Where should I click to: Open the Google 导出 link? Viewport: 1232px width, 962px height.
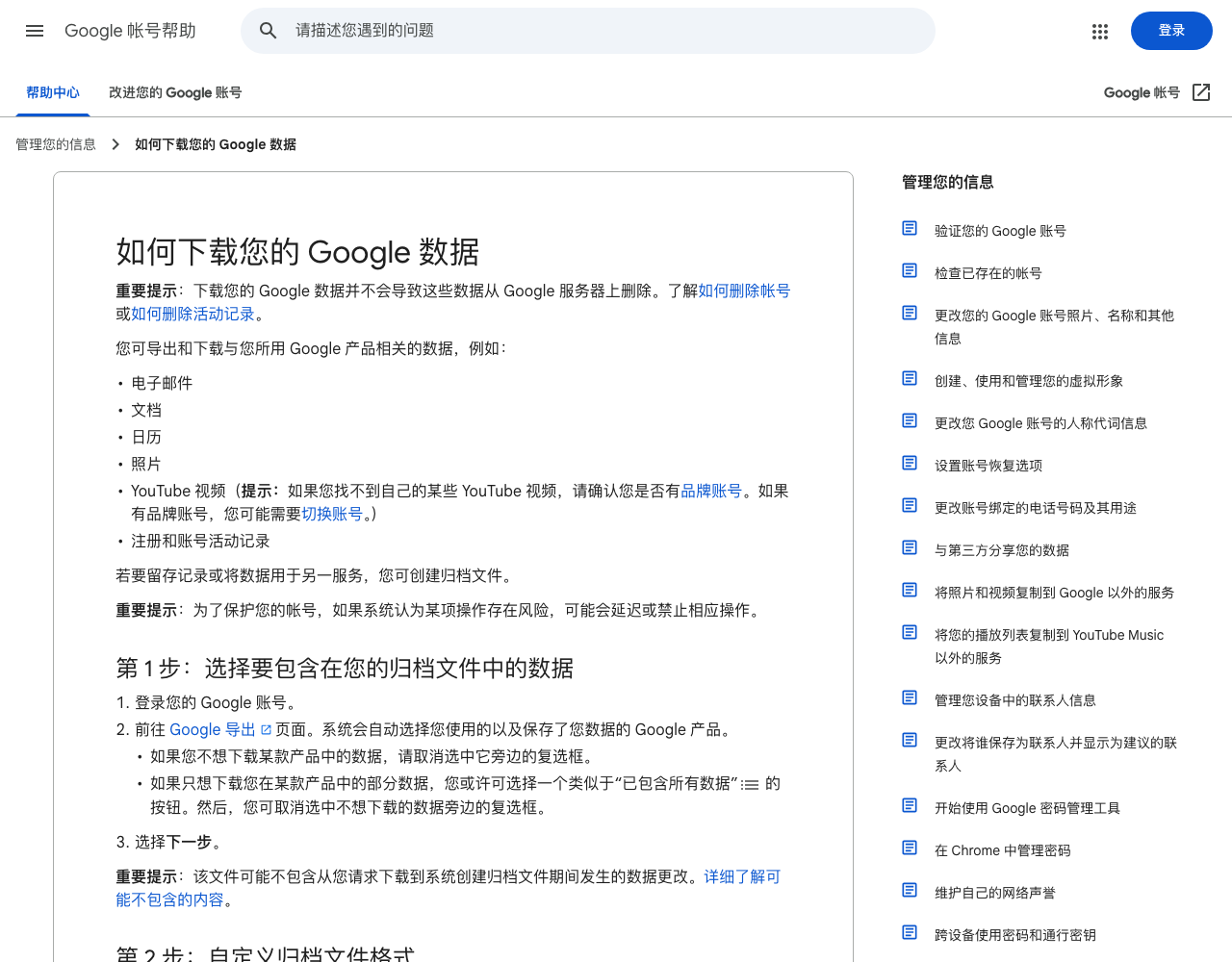pyautogui.click(x=213, y=729)
